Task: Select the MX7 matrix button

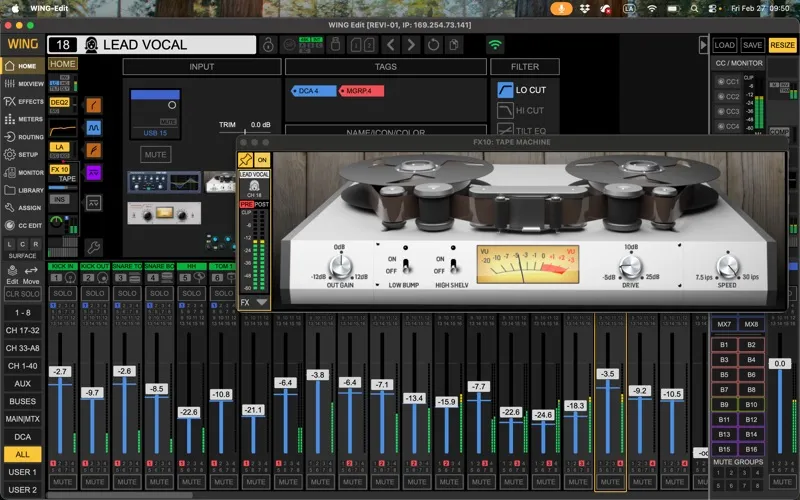Action: coord(724,324)
